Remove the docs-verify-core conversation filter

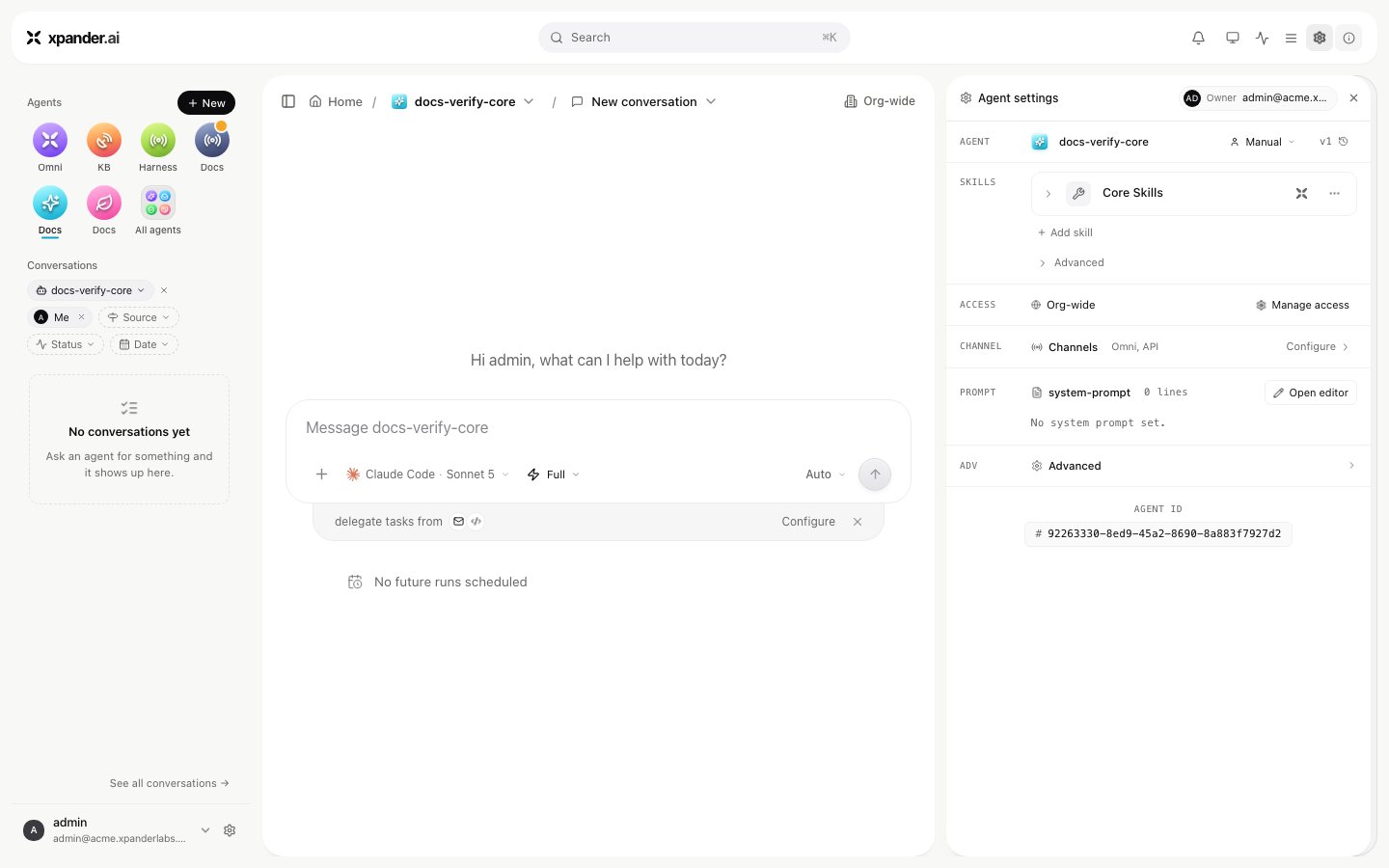pos(164,290)
